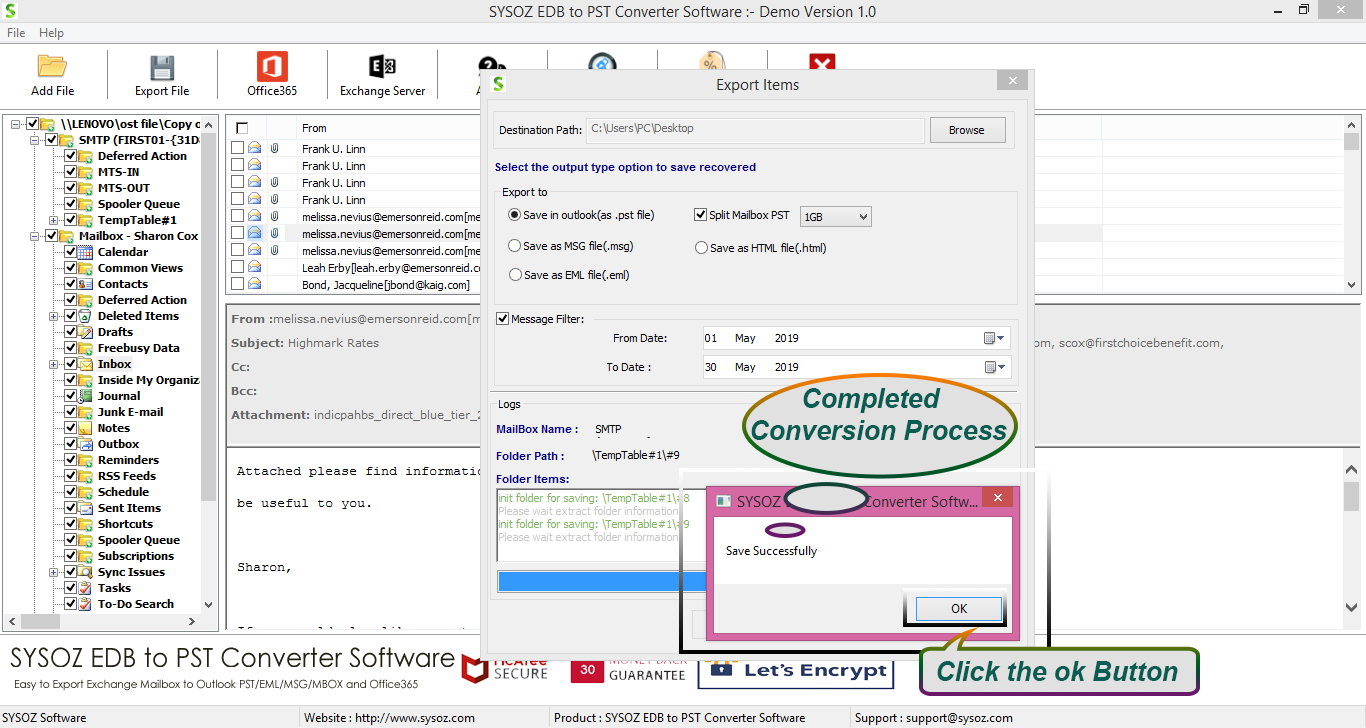
Task: Open the To Date calendar picker icon
Action: click(994, 367)
